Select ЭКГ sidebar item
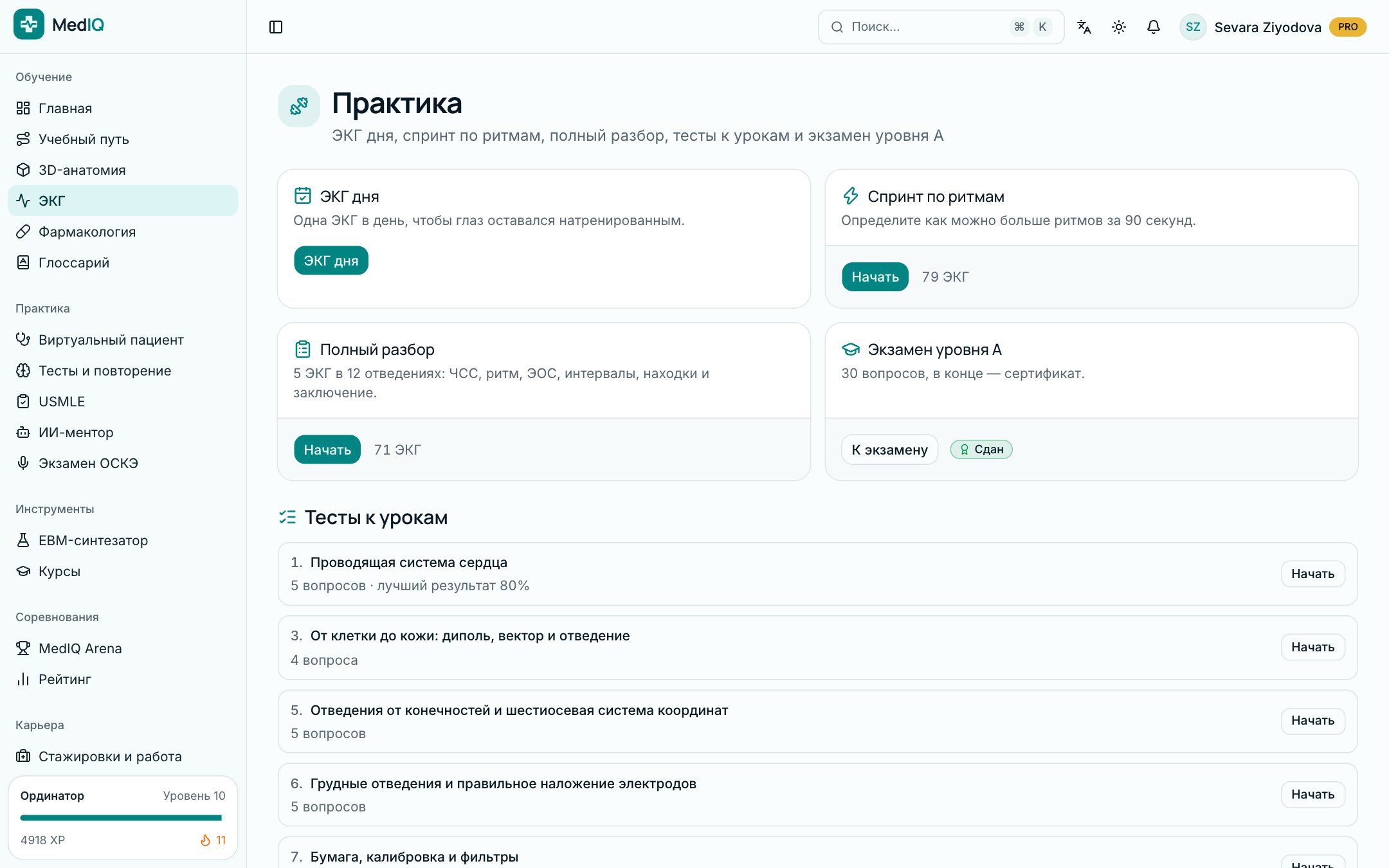The height and width of the screenshot is (868, 1389). 123,201
